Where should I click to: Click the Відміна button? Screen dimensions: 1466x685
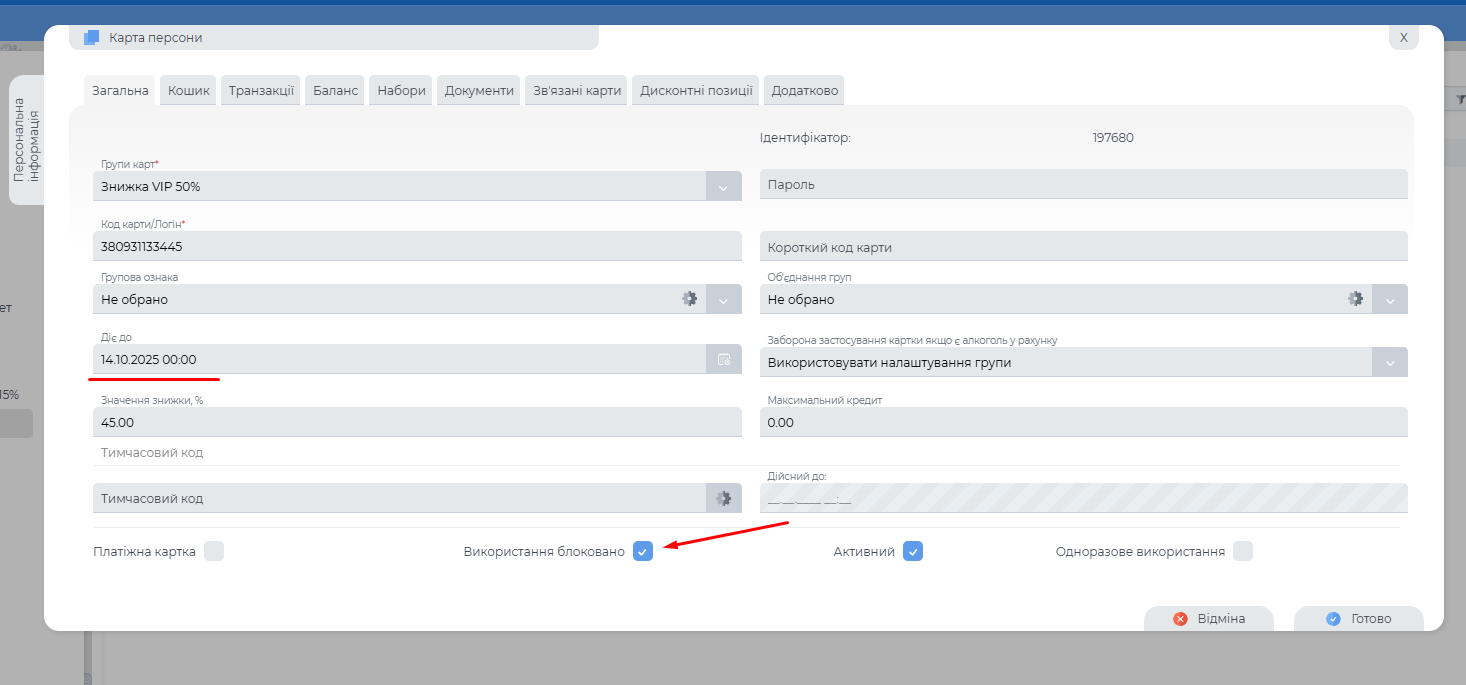[x=1208, y=619]
